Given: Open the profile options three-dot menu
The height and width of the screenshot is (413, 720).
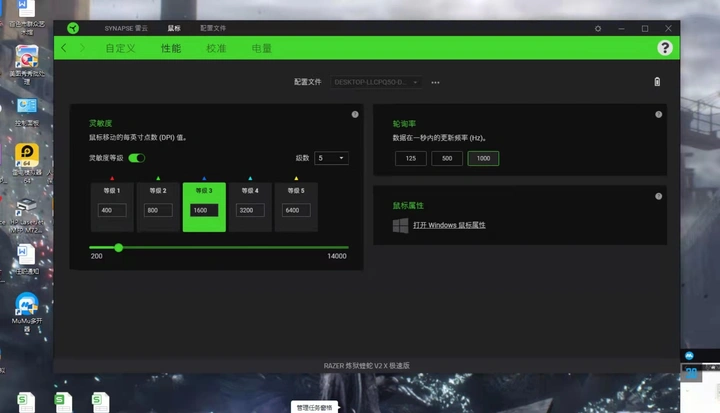Looking at the screenshot, I should (x=435, y=83).
